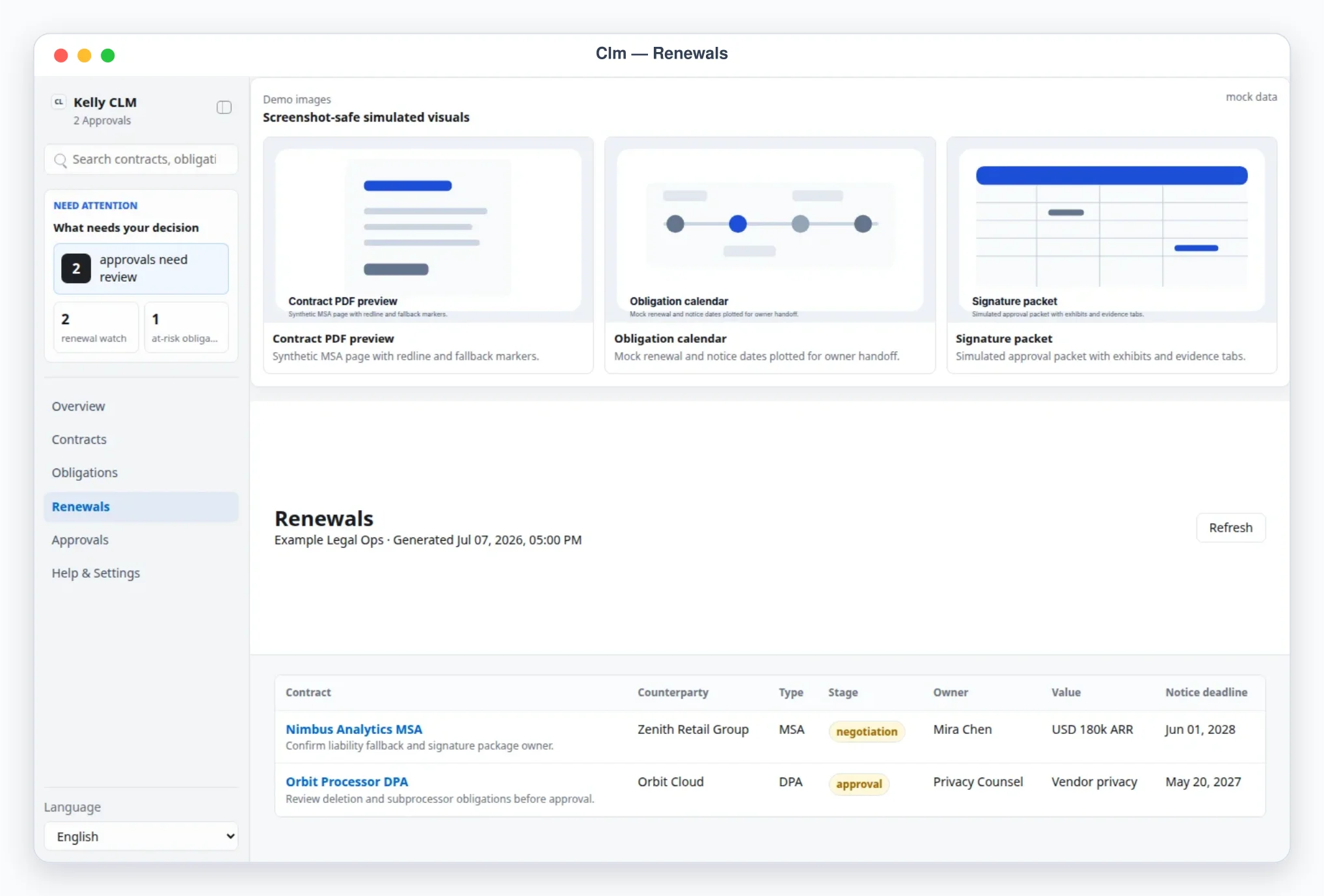Select the renewal watch counter tile
The width and height of the screenshot is (1324, 896).
[96, 327]
